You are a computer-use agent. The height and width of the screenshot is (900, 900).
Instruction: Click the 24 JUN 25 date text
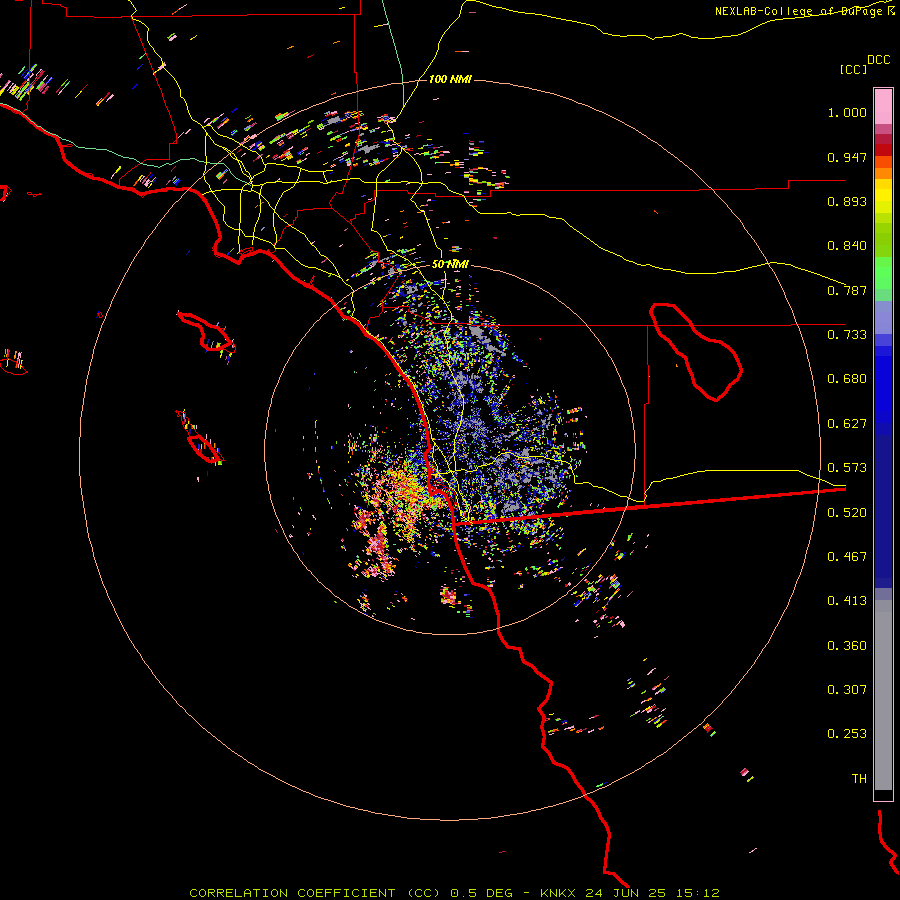tap(626, 893)
